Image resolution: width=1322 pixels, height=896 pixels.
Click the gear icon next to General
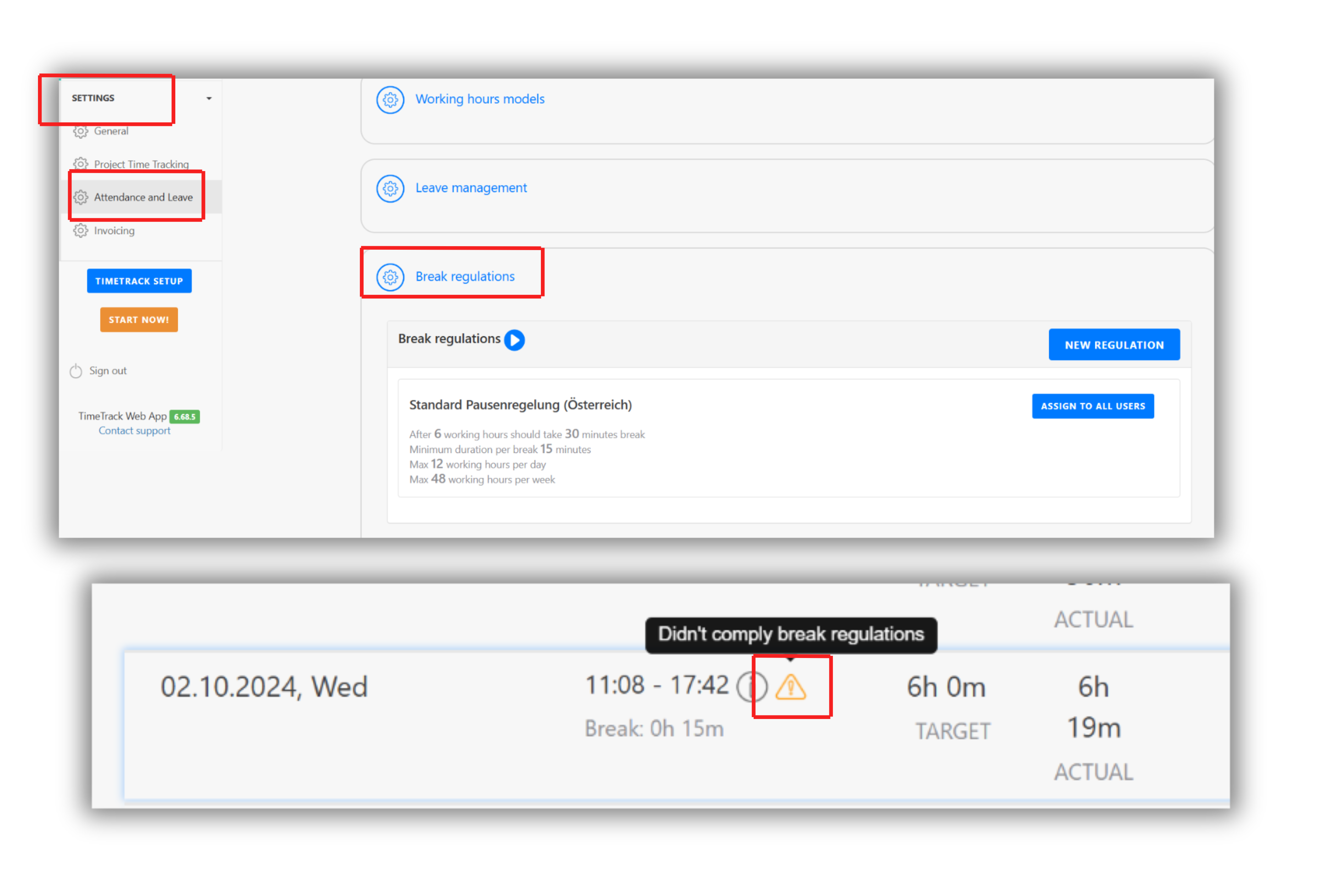(x=81, y=131)
